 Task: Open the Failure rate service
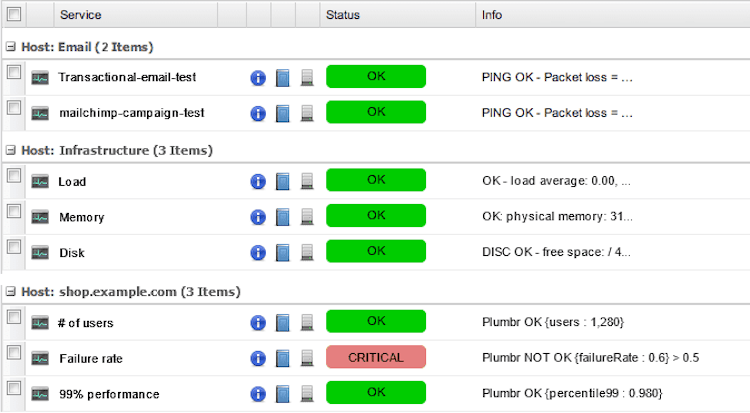click(91, 358)
